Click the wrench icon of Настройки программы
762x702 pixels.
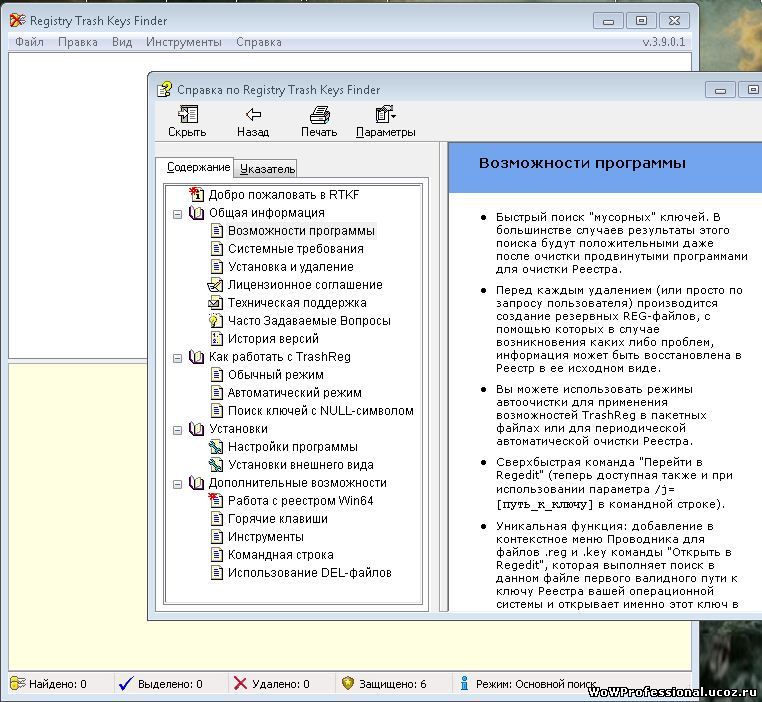point(215,447)
